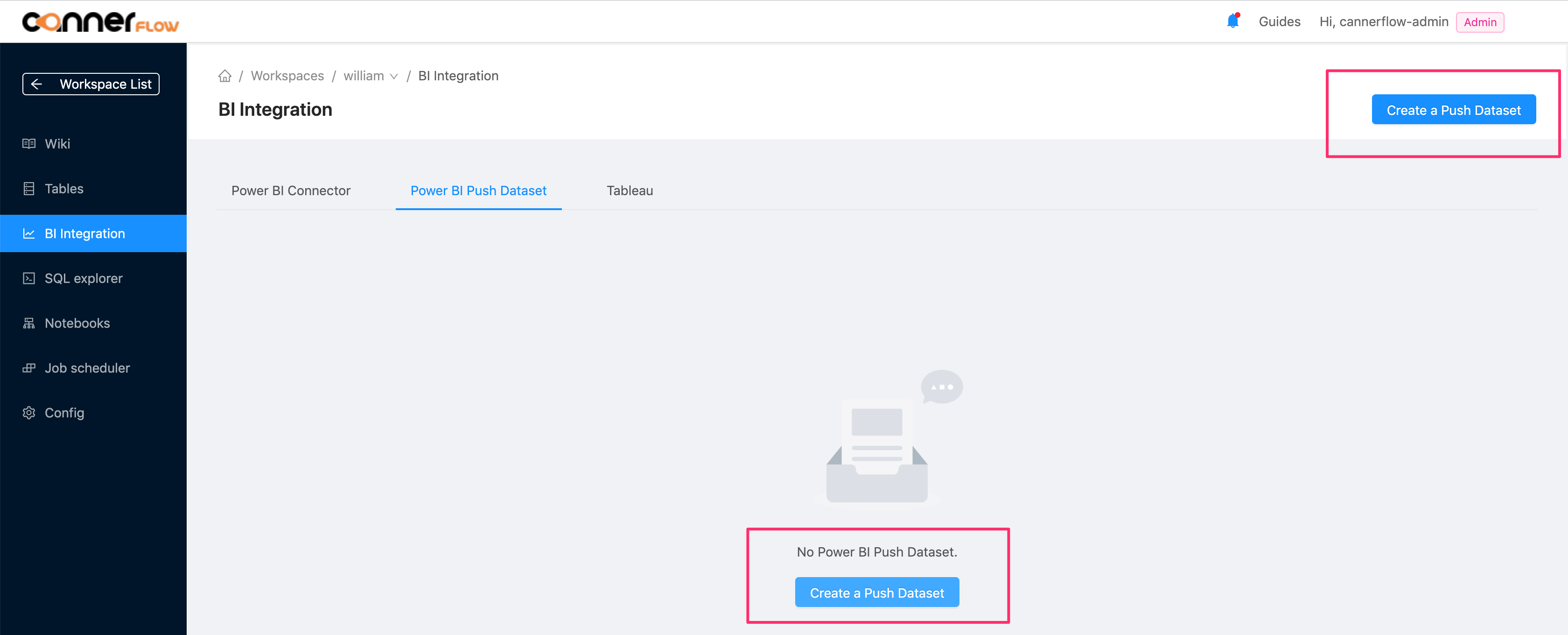Select the Power BI Connector tab
Image resolution: width=1568 pixels, height=635 pixels.
[291, 190]
